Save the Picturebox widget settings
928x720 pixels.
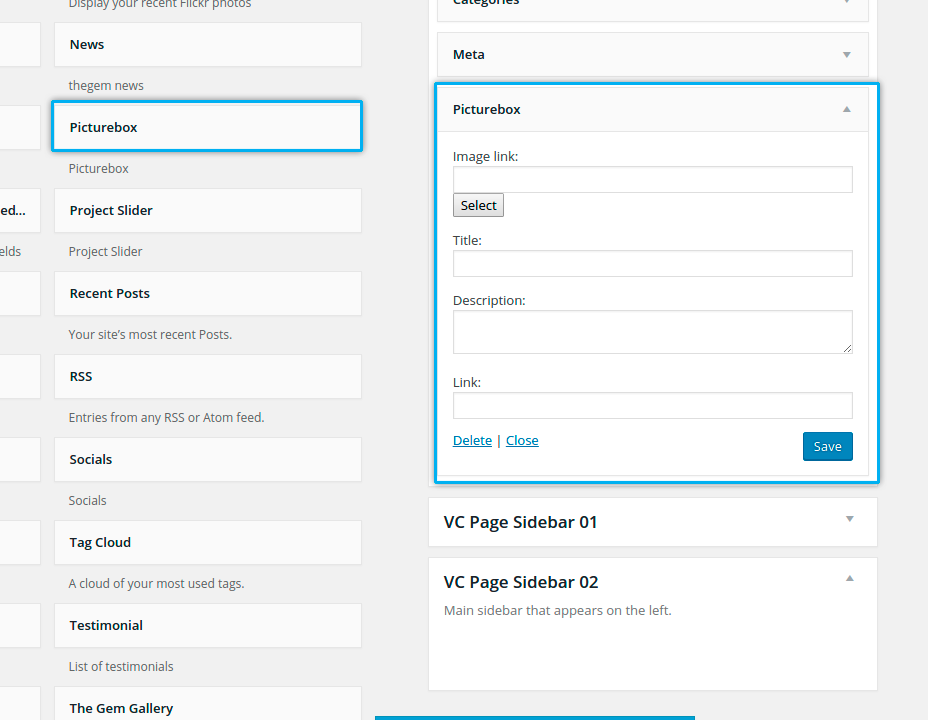pyautogui.click(x=827, y=447)
